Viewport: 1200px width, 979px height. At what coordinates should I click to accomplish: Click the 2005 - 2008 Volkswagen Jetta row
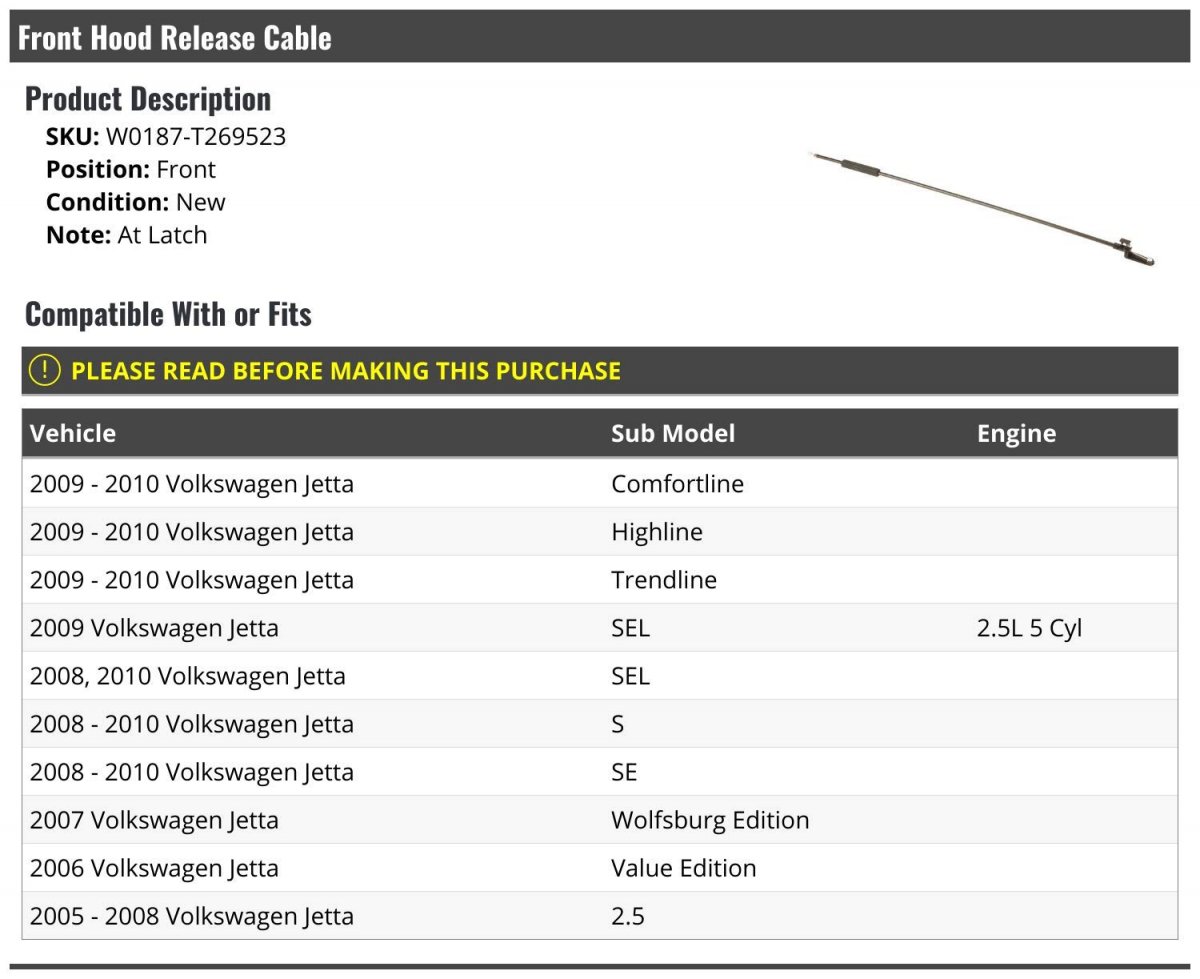[x=192, y=916]
